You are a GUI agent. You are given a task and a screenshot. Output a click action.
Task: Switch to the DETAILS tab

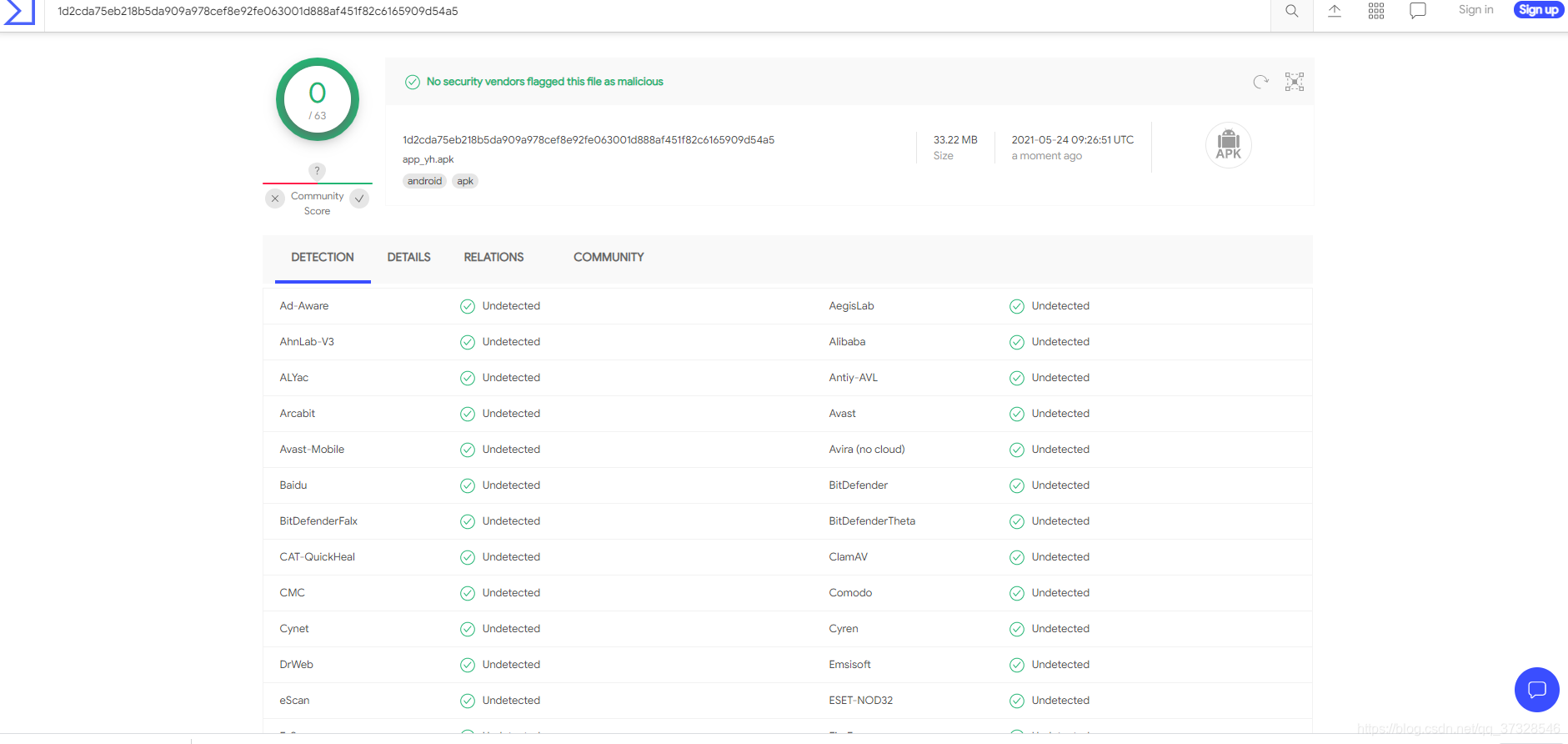(408, 258)
